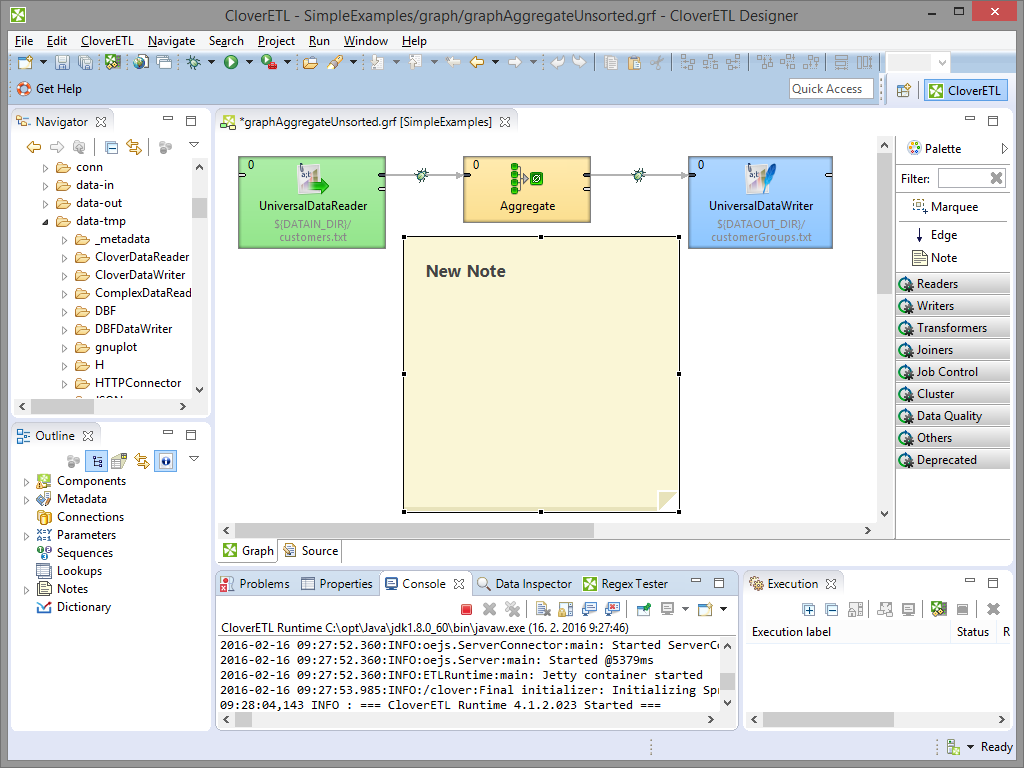Choose the Edge tool in Palette
The image size is (1024, 768).
(935, 235)
